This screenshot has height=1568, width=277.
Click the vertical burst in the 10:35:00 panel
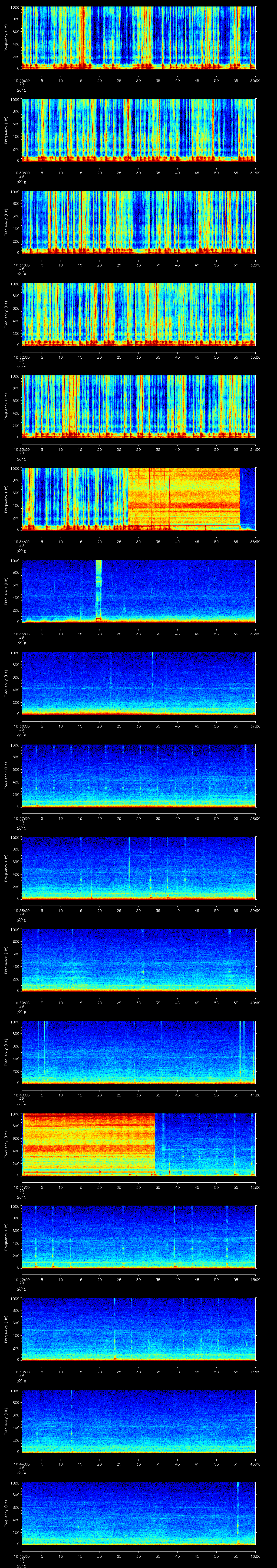[x=99, y=591]
